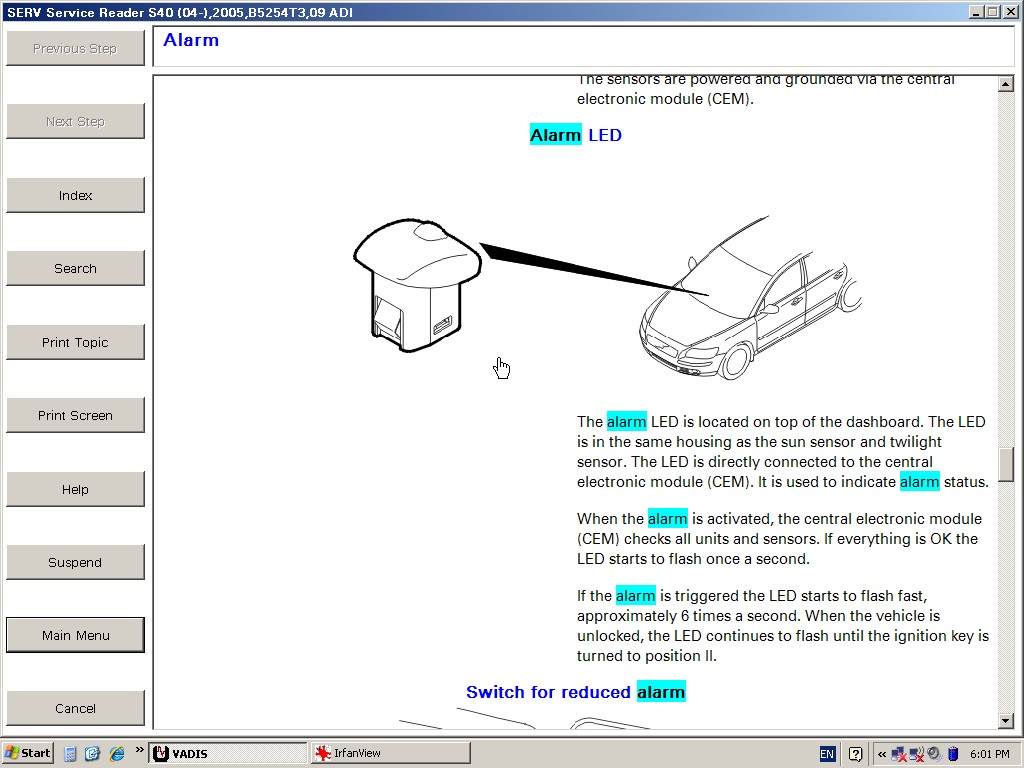Open the Search function
The image size is (1024, 768).
pyautogui.click(x=75, y=268)
